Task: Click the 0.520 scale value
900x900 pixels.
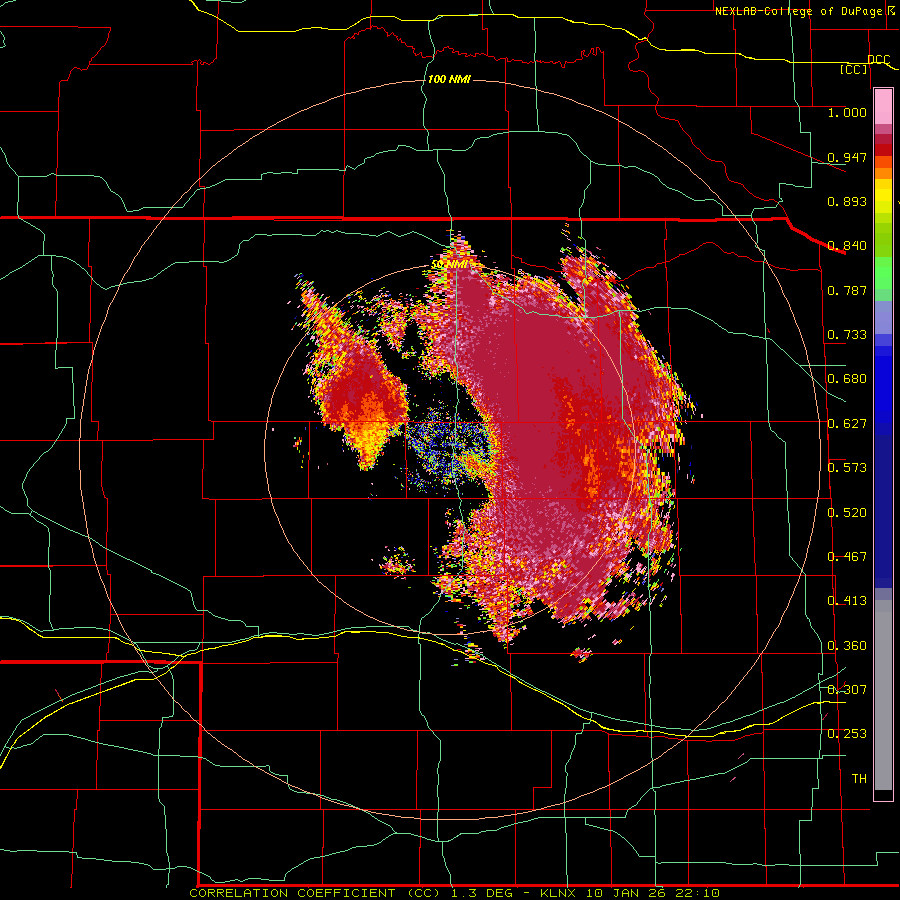Action: coord(847,513)
